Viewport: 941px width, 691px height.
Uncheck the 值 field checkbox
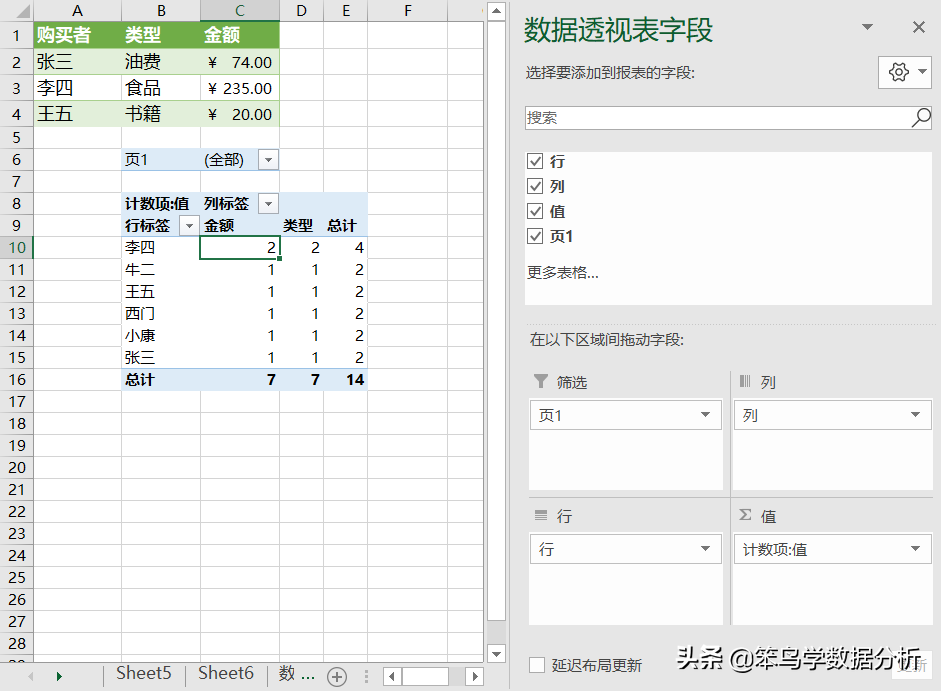coord(535,211)
